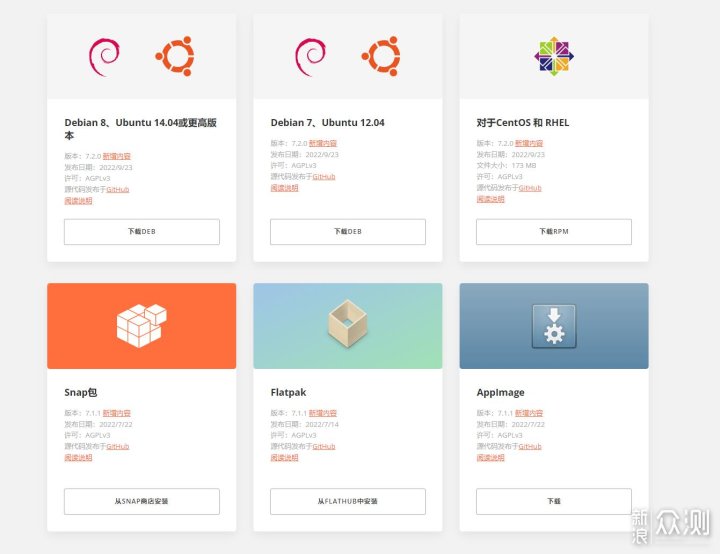This screenshot has height=554, width=720.
Task: Click the 'Debian 7、Ubuntu 12.04' heading
Action: click(x=327, y=123)
